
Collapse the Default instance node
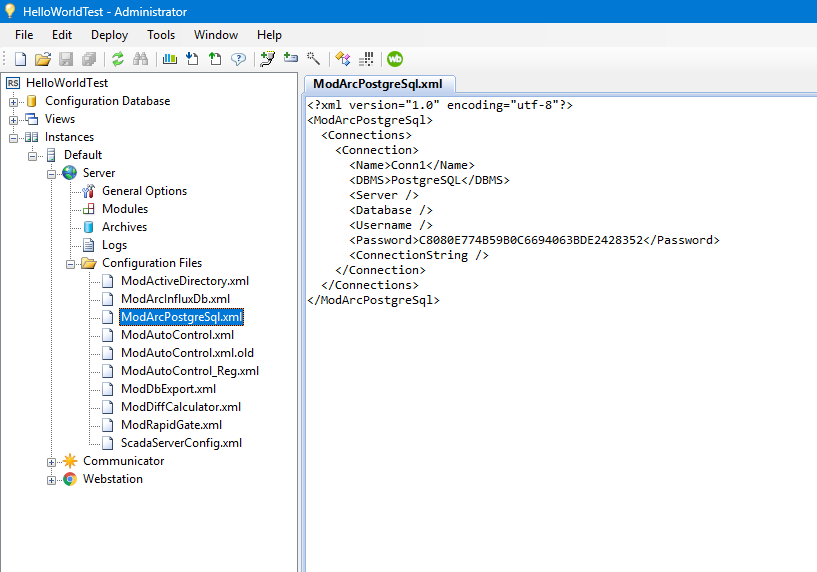pyautogui.click(x=32, y=156)
